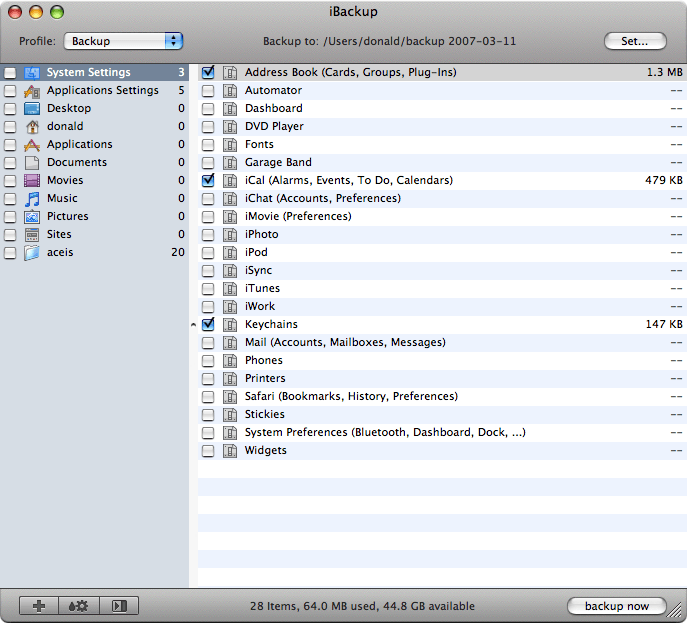Click the Applications Settings sidebar icon
Screen dimensions: 687x623
[32, 91]
